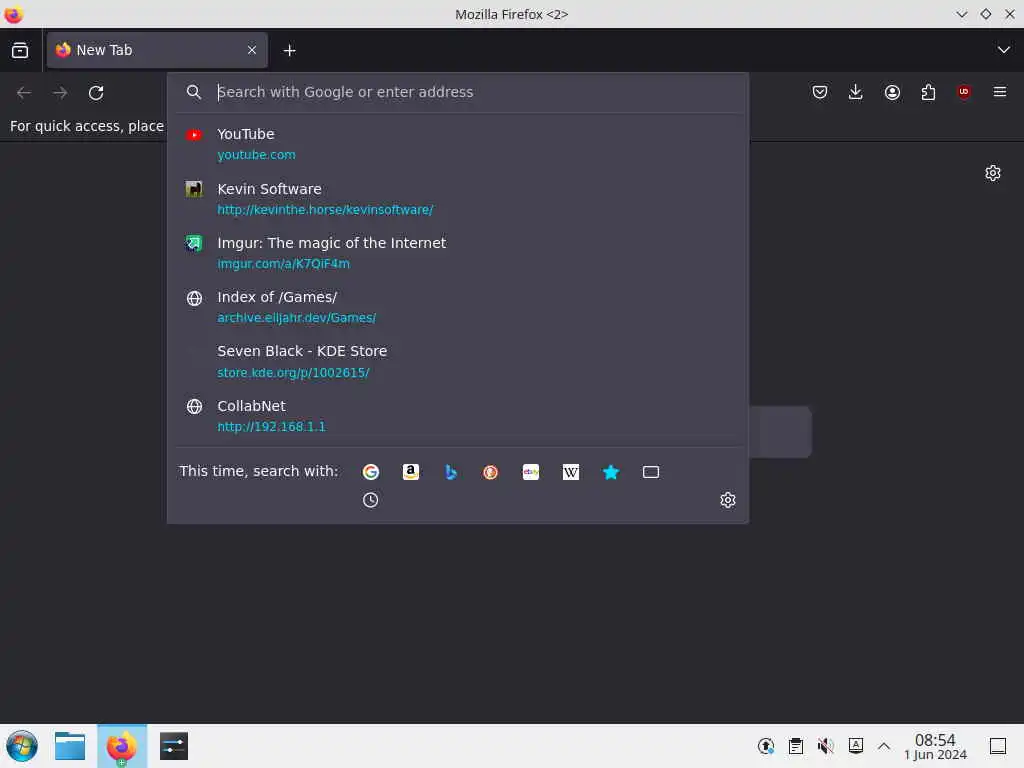Viewport: 1024px width, 768px height.
Task: Open archive.elijahr.dev/Games/ link
Action: pos(296,318)
